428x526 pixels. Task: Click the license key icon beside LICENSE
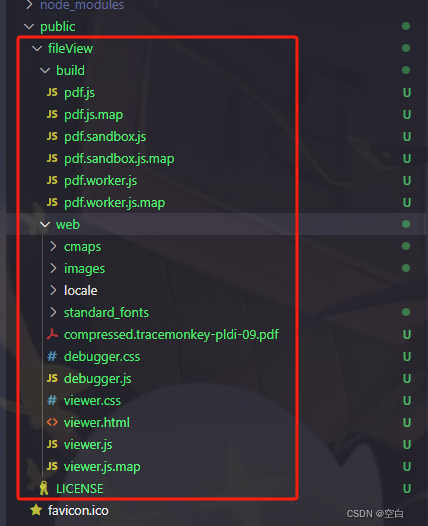tap(44, 488)
